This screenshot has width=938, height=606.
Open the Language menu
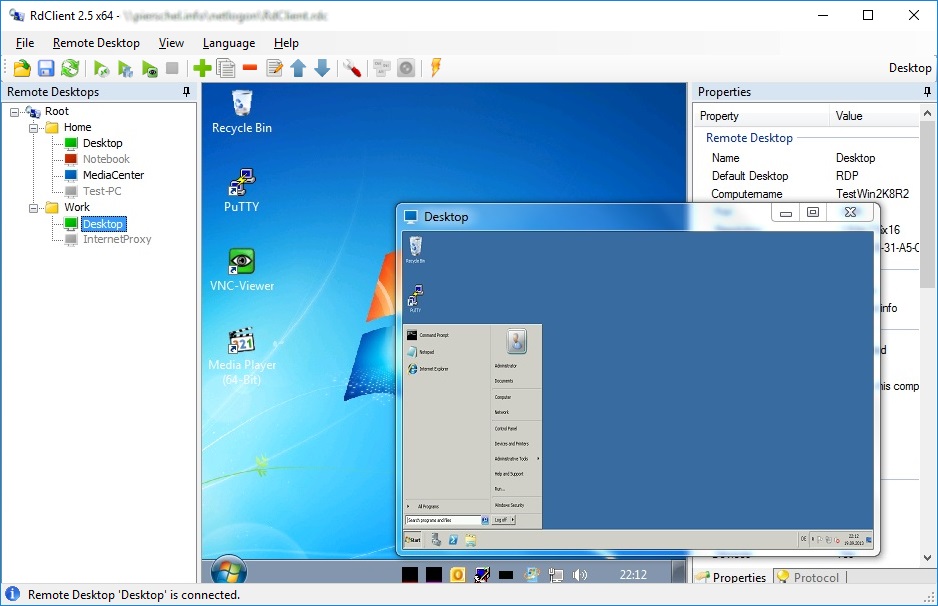tap(229, 43)
